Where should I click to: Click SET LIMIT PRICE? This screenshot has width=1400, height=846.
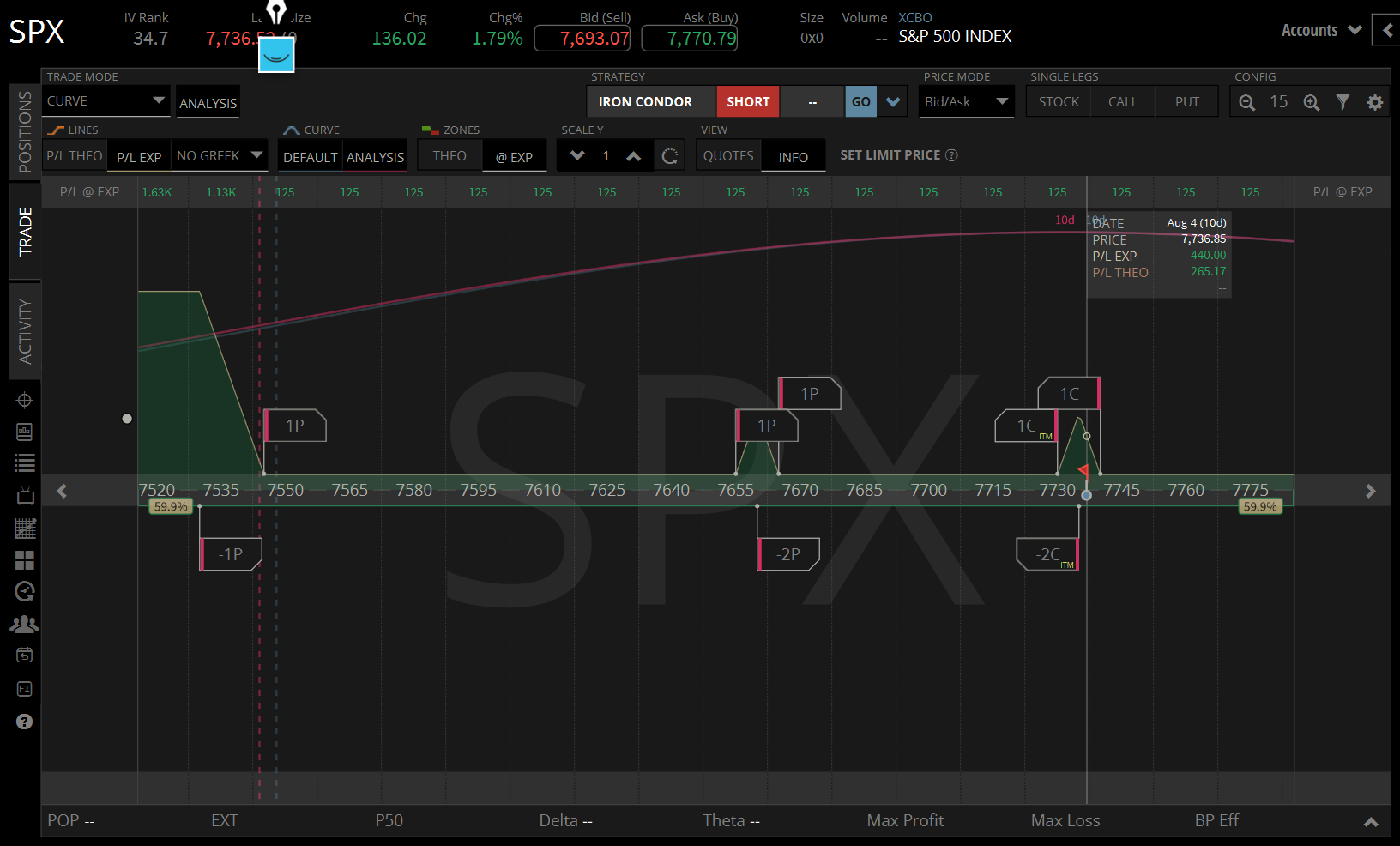tap(890, 155)
